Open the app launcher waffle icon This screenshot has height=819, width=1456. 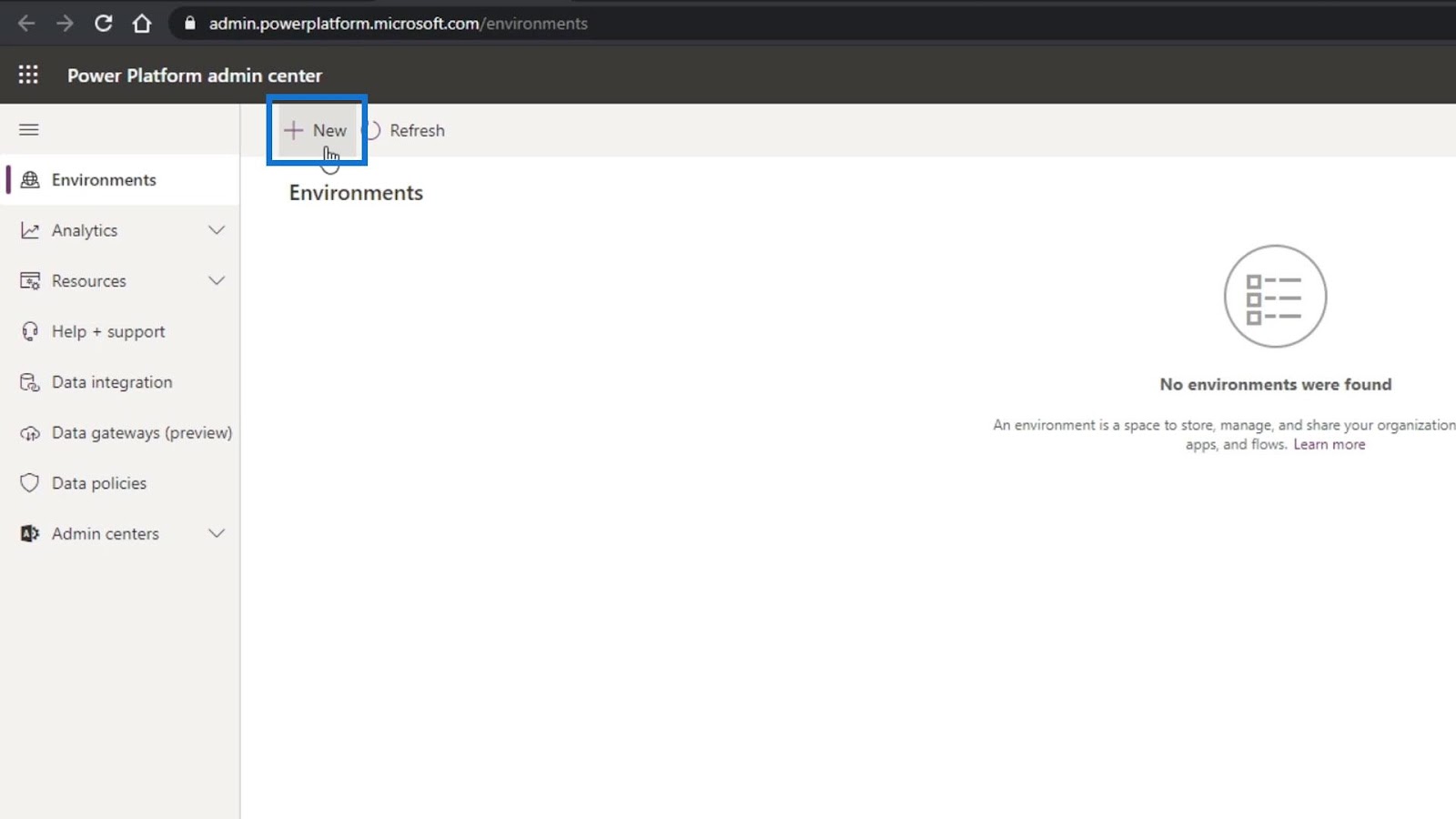(x=28, y=75)
